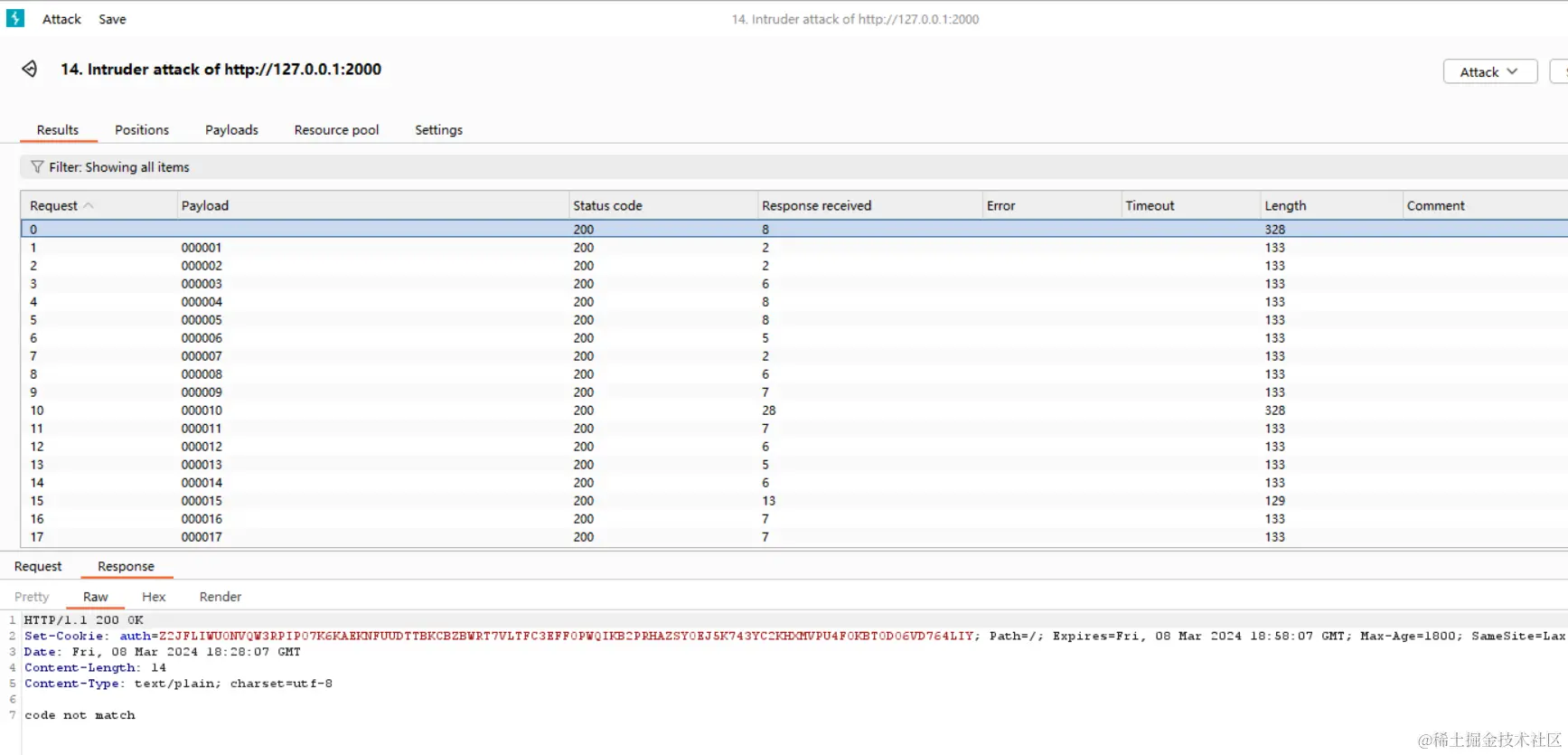
Task: Select the row with payload 000008
Action: (x=793, y=374)
